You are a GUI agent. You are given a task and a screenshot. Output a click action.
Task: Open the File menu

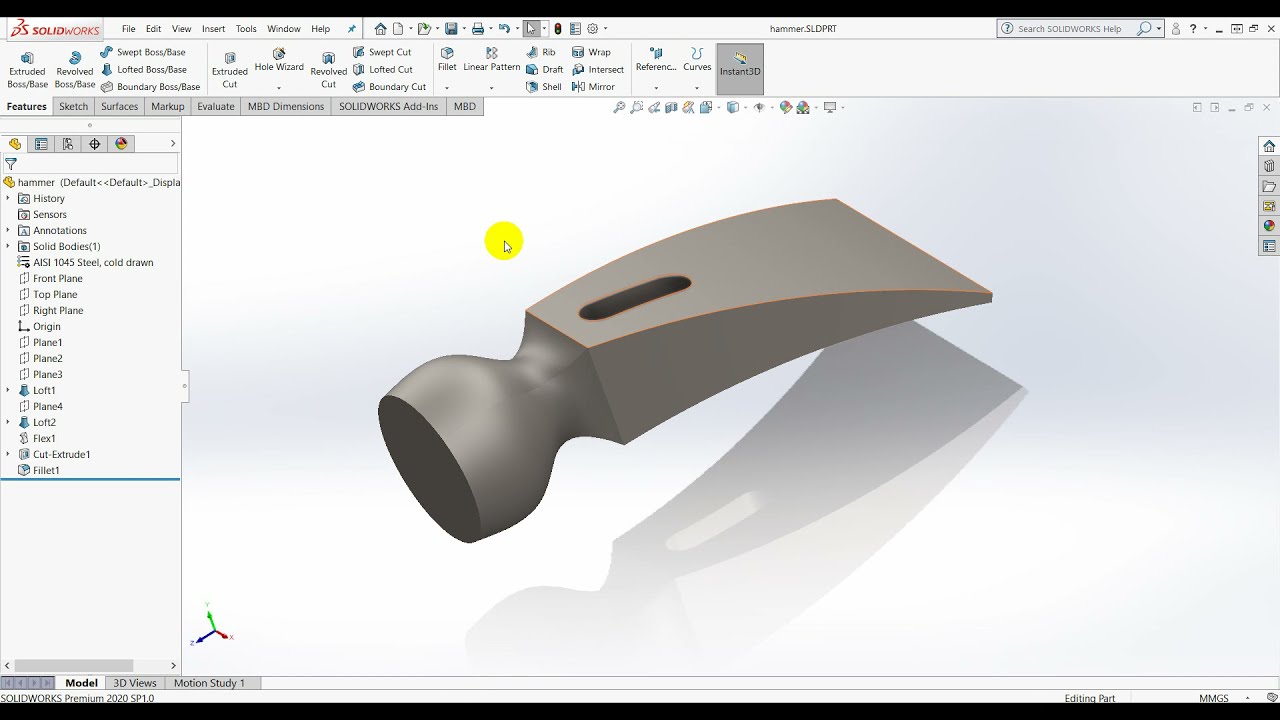coord(128,29)
